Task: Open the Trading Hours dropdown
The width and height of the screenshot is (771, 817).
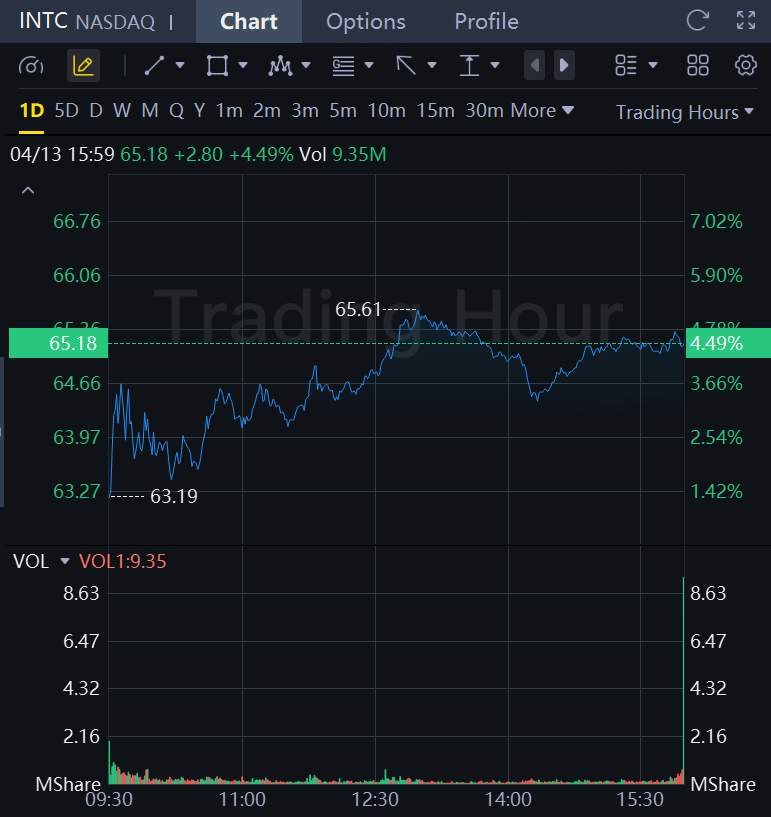Action: [685, 112]
